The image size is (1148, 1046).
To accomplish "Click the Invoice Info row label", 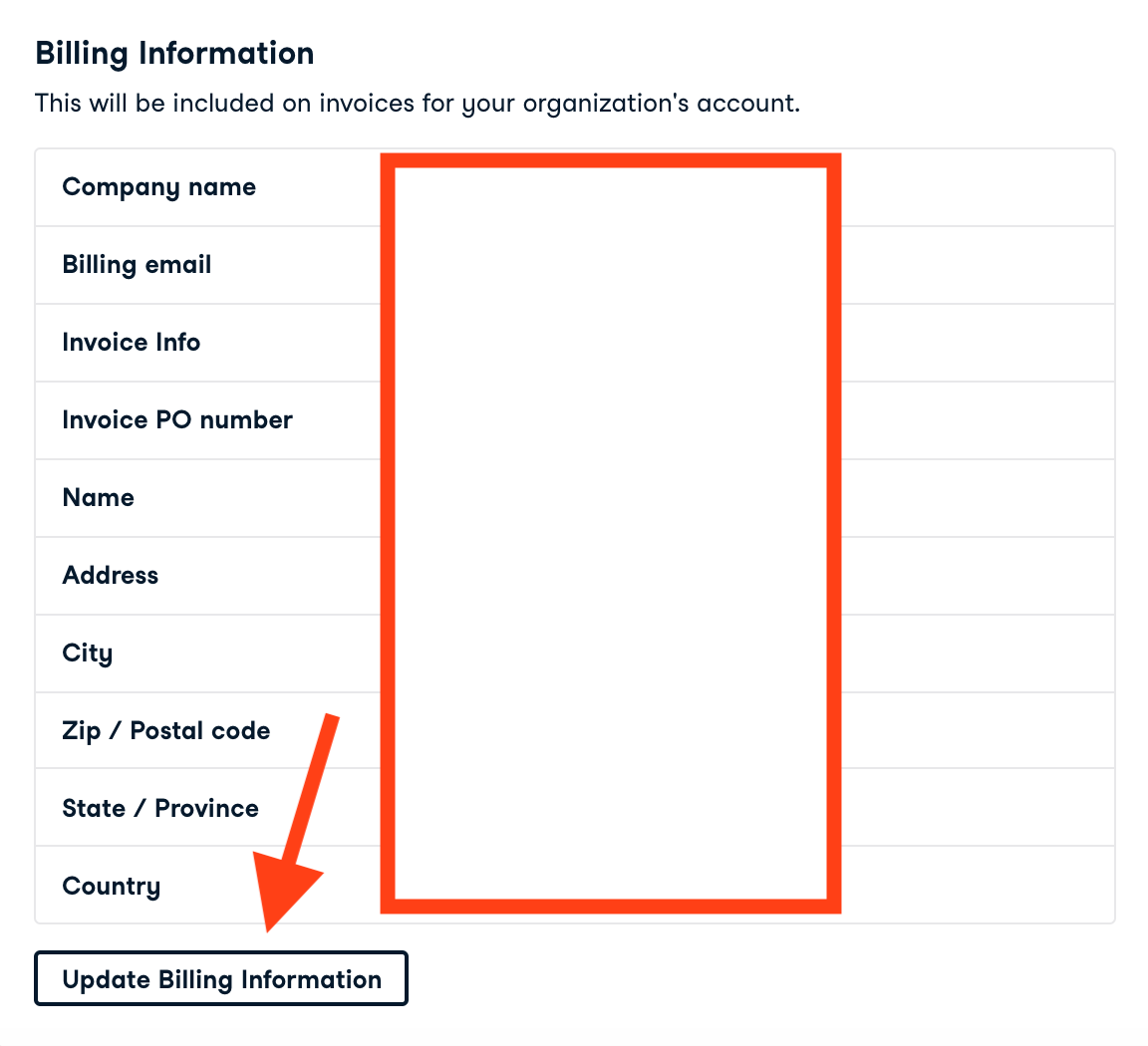I will click(131, 343).
